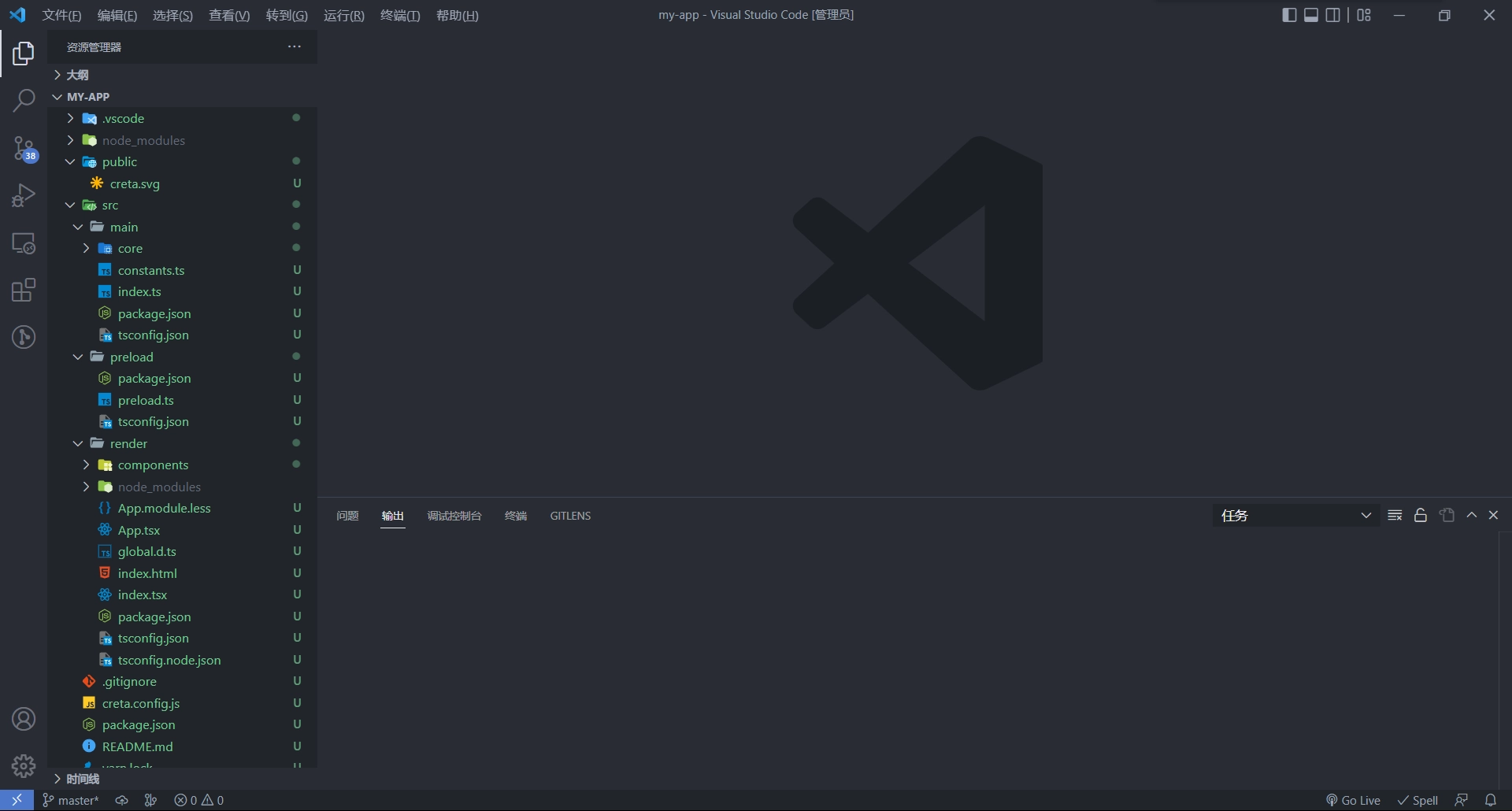Collapse the render folder
Image resolution: width=1512 pixels, height=811 pixels.
point(183,443)
